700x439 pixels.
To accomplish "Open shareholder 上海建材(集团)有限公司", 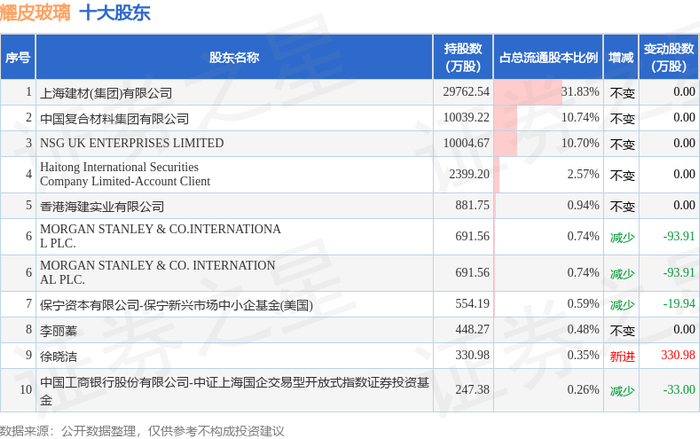I will click(x=106, y=92).
